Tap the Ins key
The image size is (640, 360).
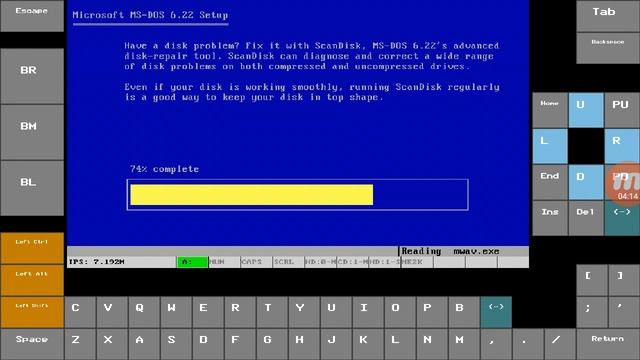550,218
